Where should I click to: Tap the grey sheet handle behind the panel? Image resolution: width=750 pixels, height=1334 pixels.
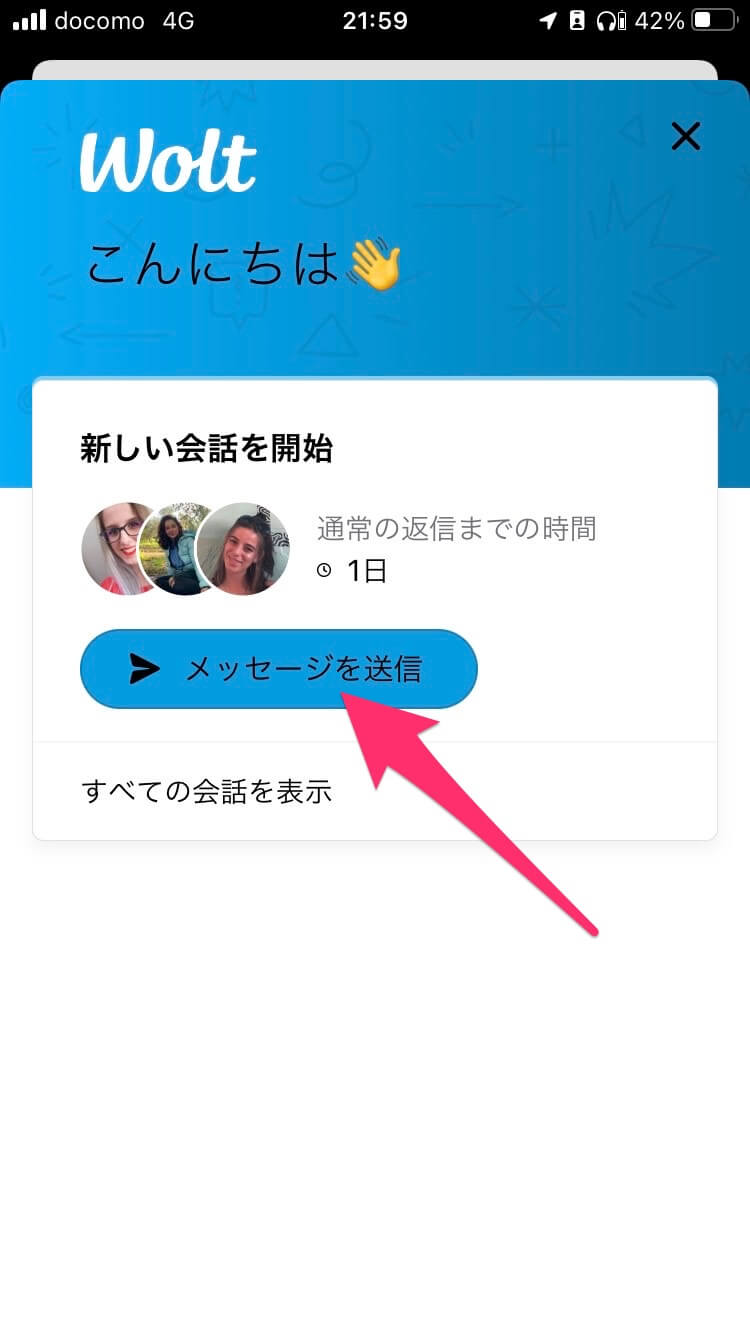pos(375,70)
